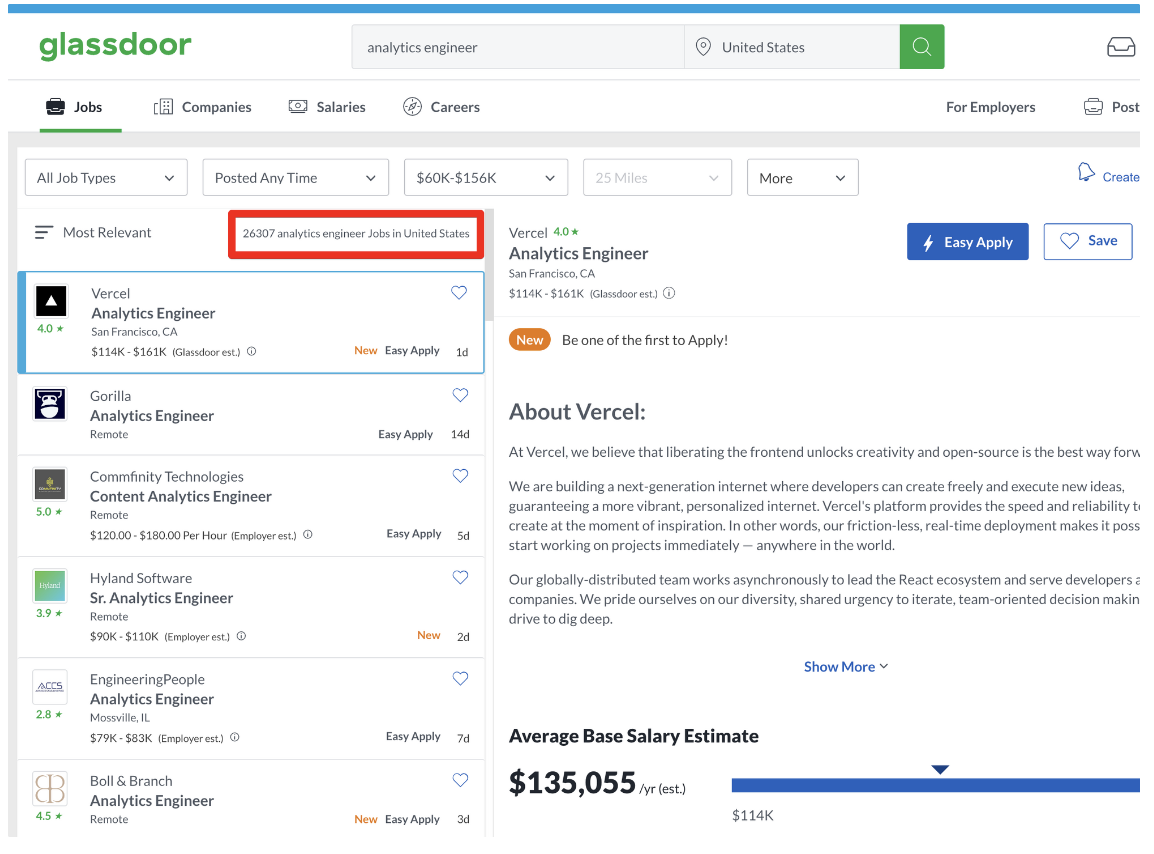Expand description with Show More
Viewport: 1154px width, 854px height.
(x=846, y=666)
